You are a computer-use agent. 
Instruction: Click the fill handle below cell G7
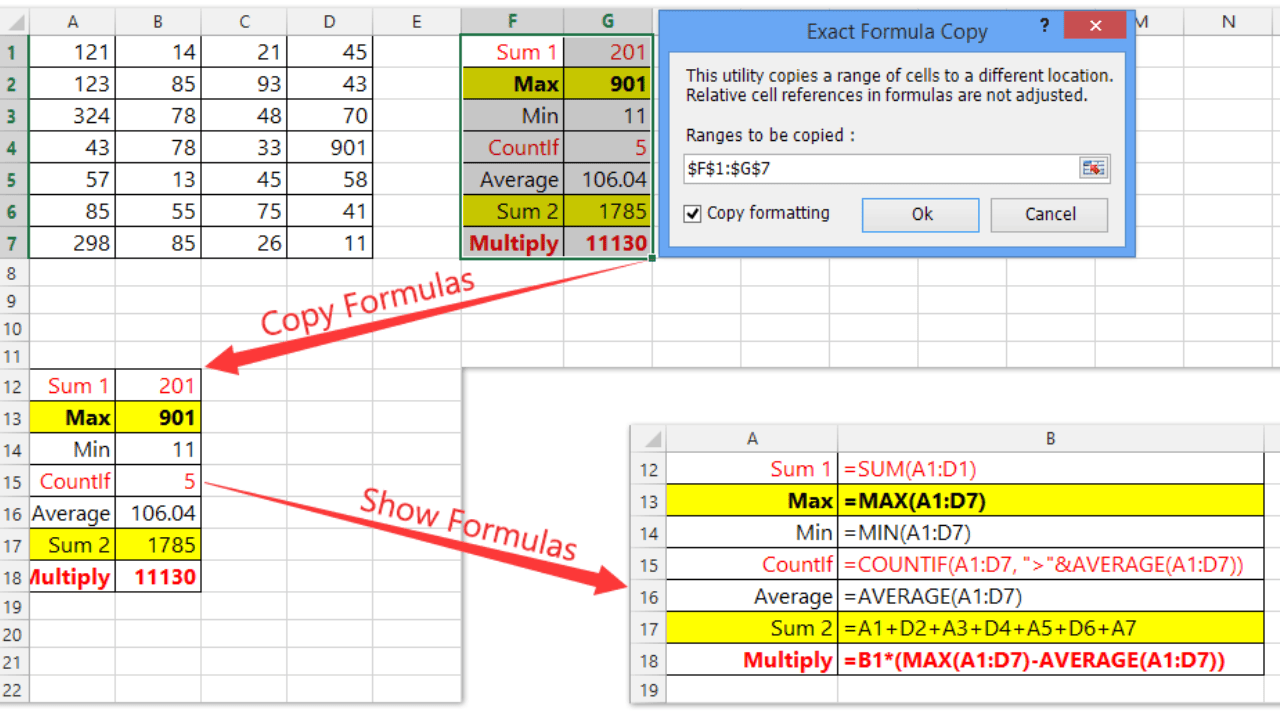pyautogui.click(x=652, y=258)
